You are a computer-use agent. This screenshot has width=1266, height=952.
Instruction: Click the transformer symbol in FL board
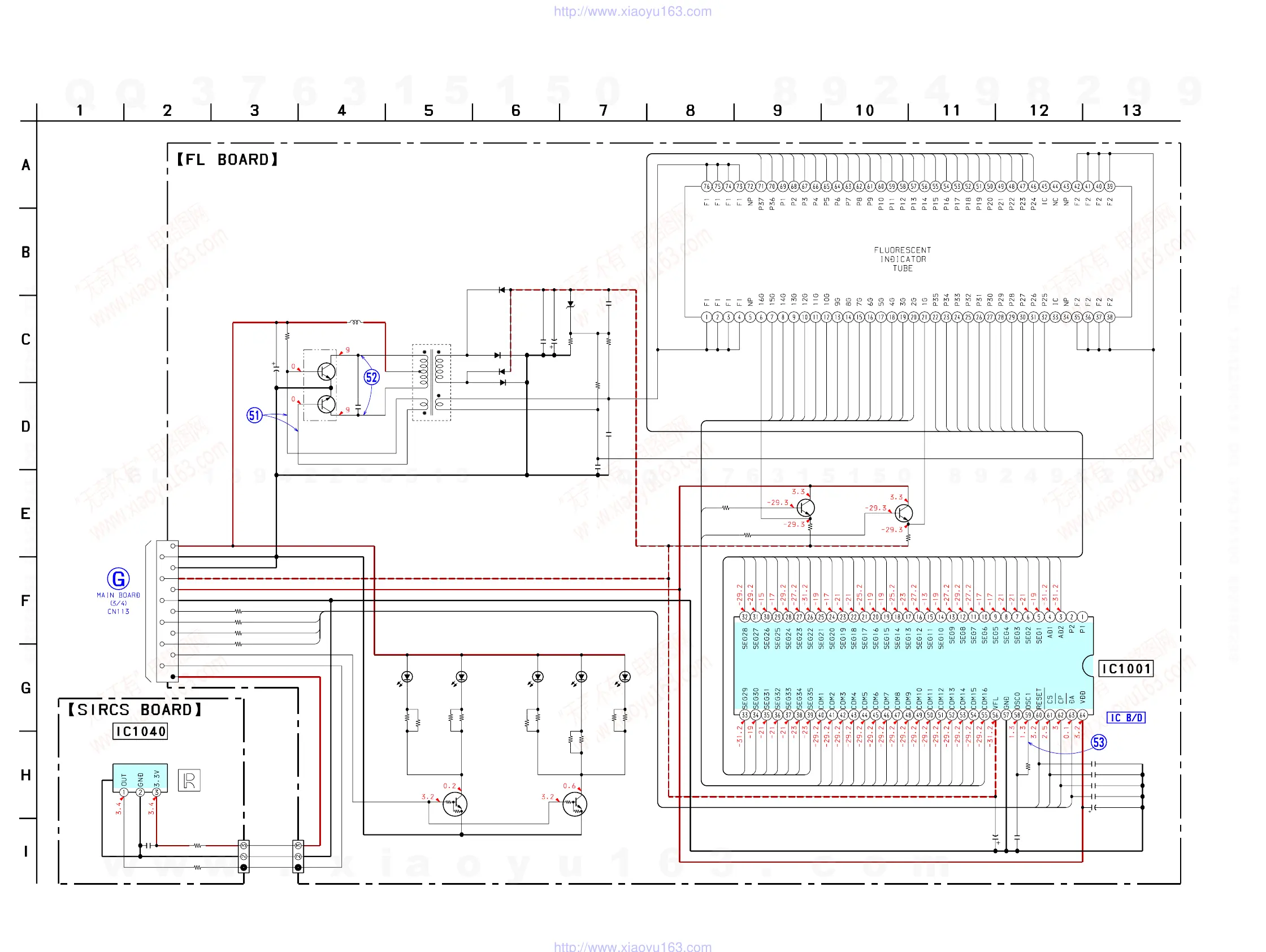tap(432, 382)
